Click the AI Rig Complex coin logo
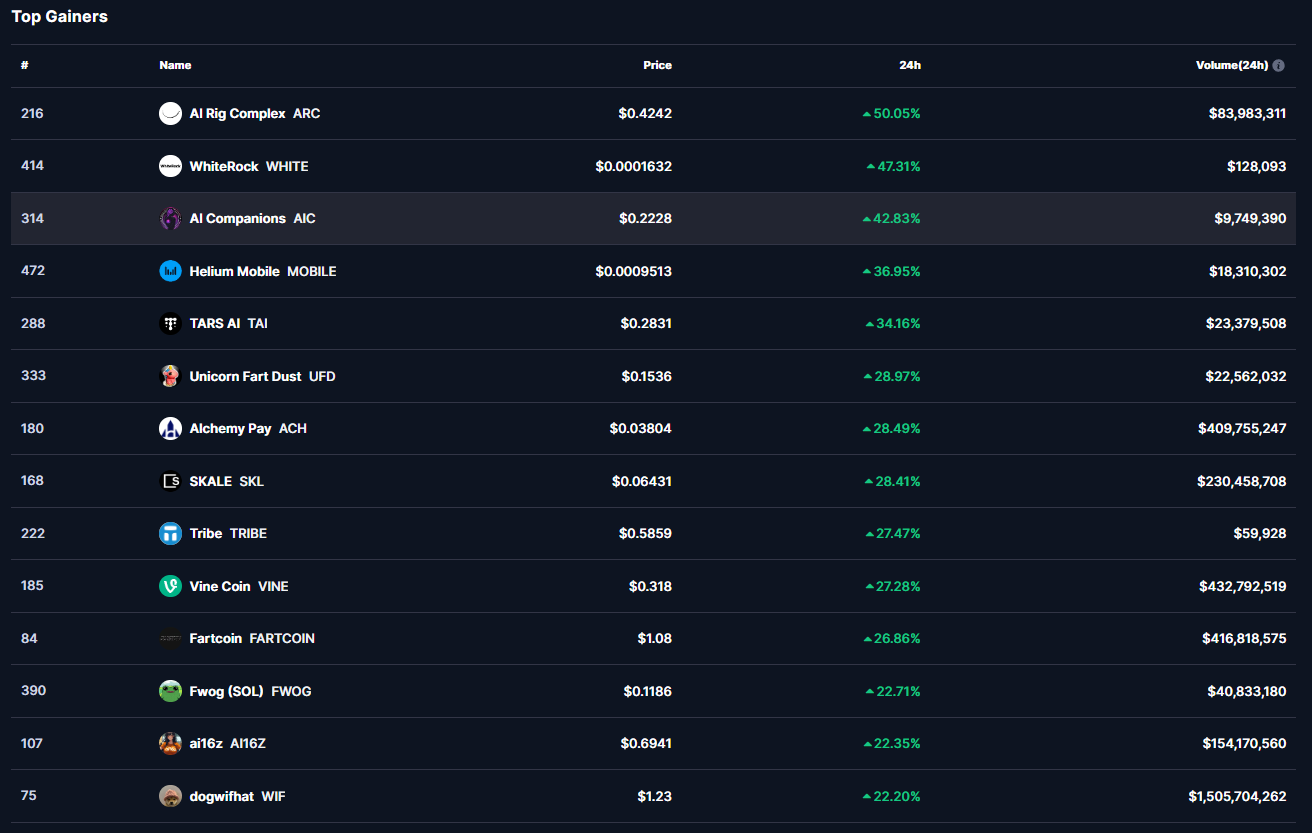 pos(170,113)
